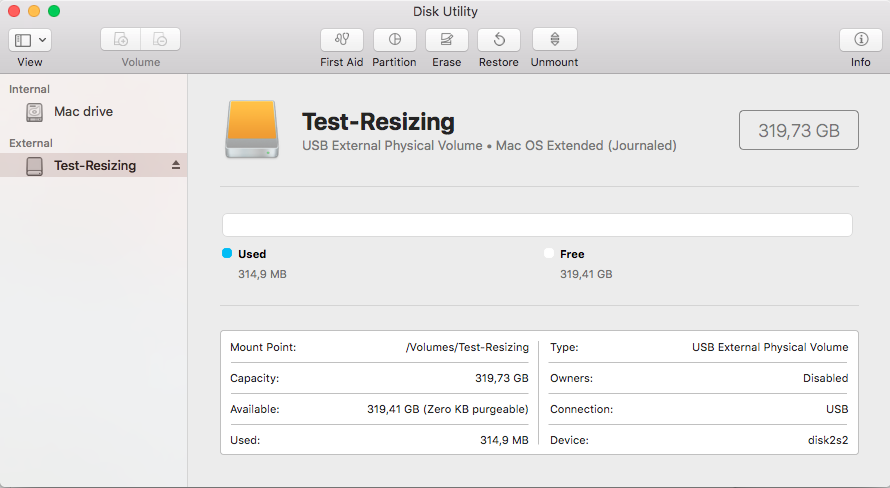Screen dimensions: 890x488
Task: Click the add volume button
Action: (x=121, y=40)
